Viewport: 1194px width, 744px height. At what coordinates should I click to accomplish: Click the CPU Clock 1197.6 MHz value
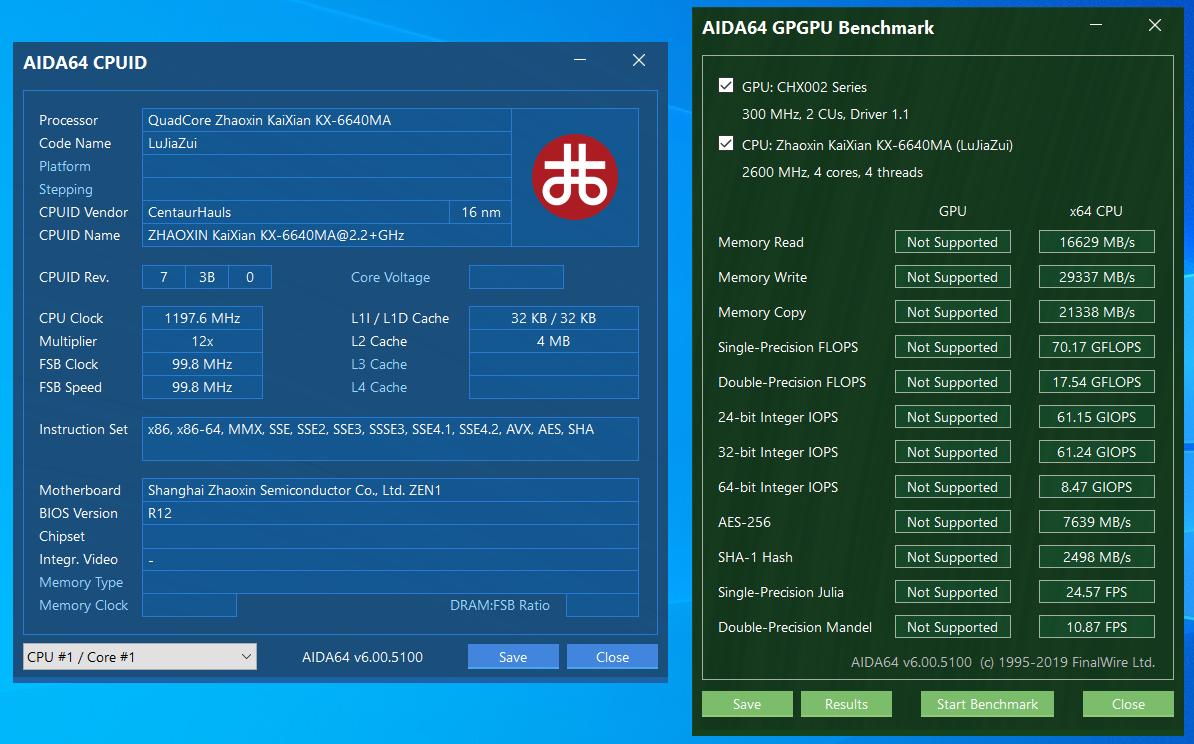202,318
